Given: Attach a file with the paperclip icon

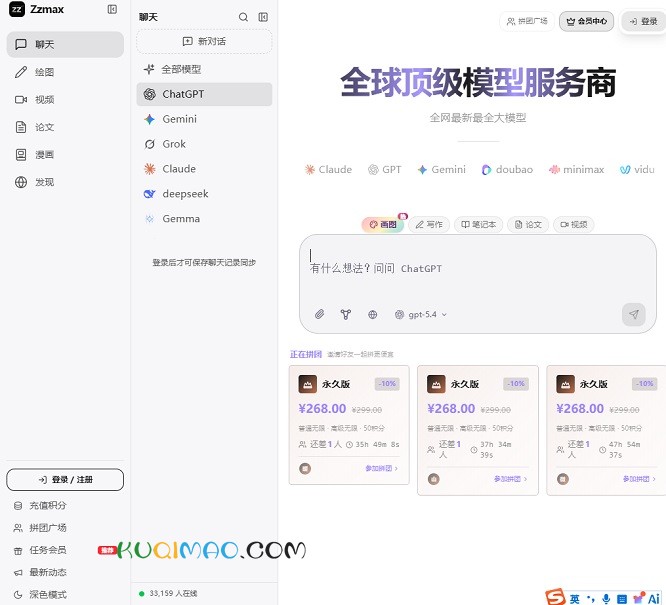Looking at the screenshot, I should tap(319, 314).
